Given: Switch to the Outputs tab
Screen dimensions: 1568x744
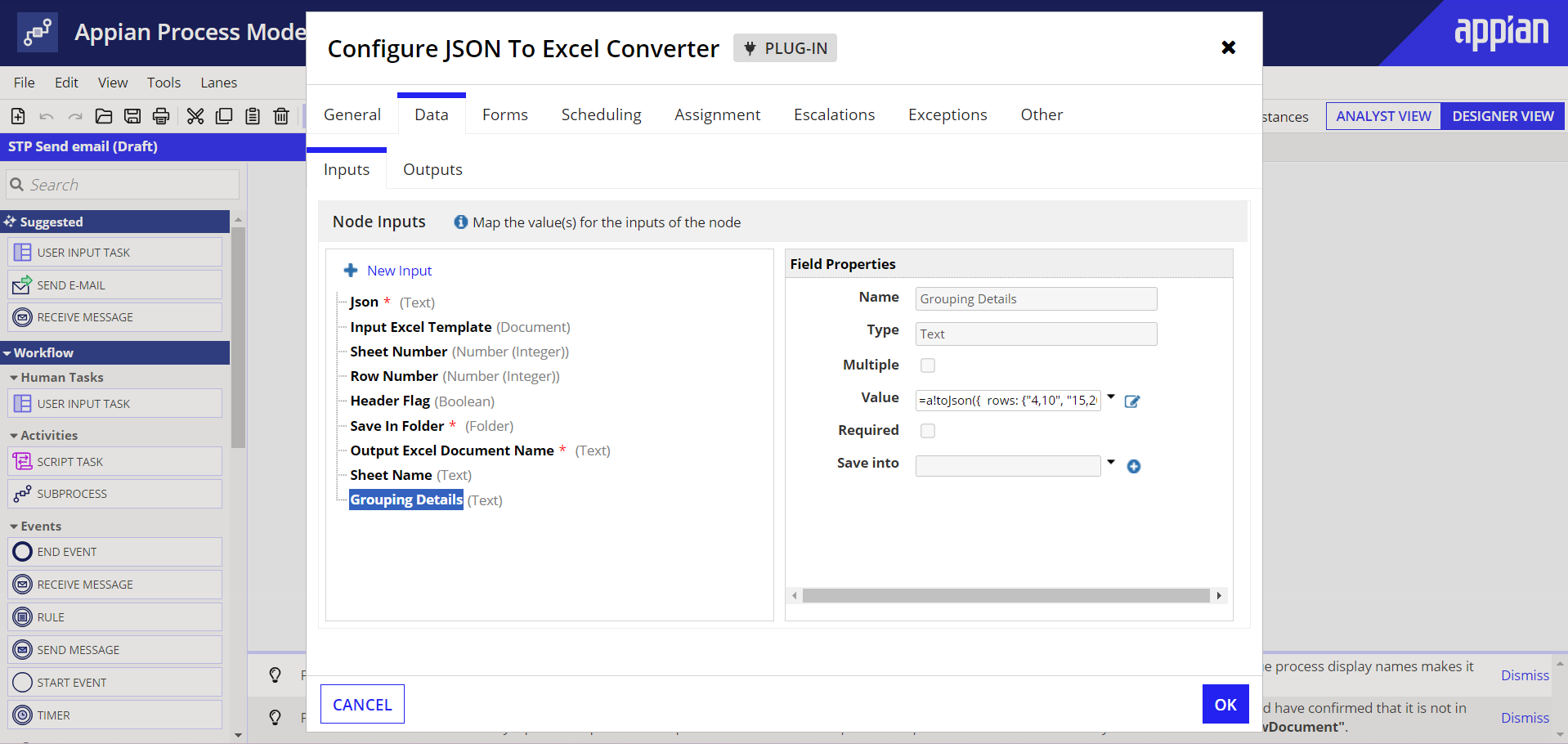Looking at the screenshot, I should 432,169.
